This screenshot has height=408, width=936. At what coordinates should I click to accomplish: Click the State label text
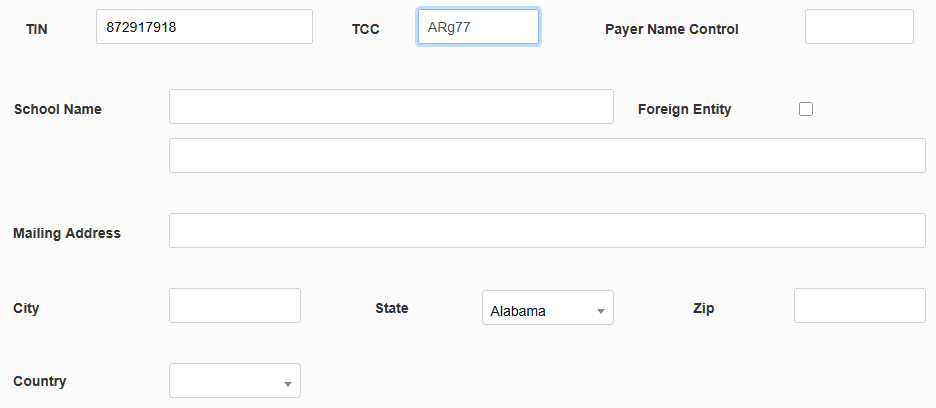(x=392, y=308)
